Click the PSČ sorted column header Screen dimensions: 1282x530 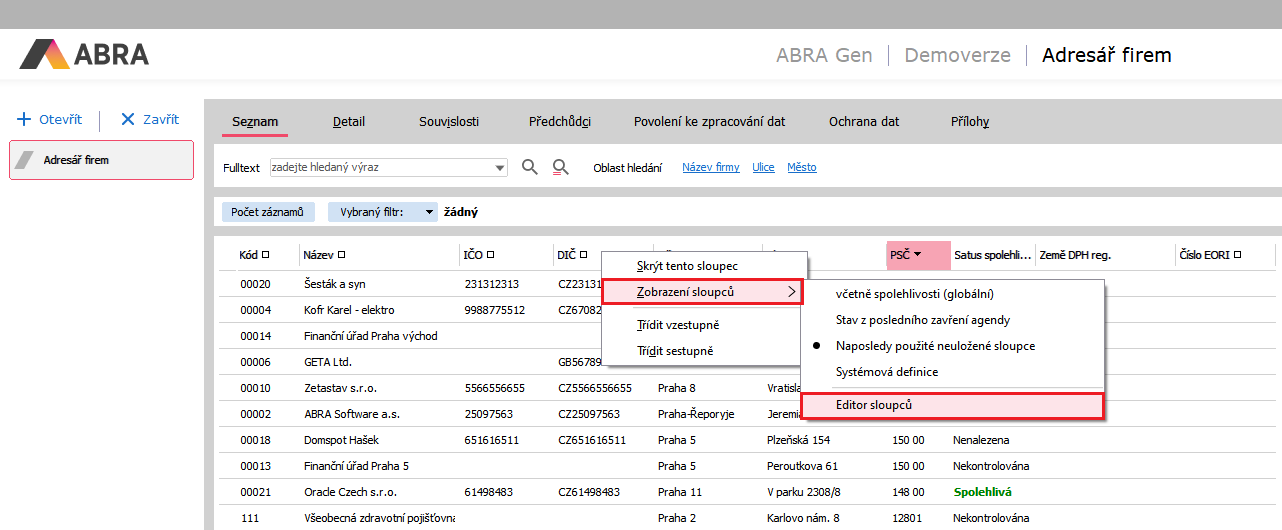click(x=906, y=255)
